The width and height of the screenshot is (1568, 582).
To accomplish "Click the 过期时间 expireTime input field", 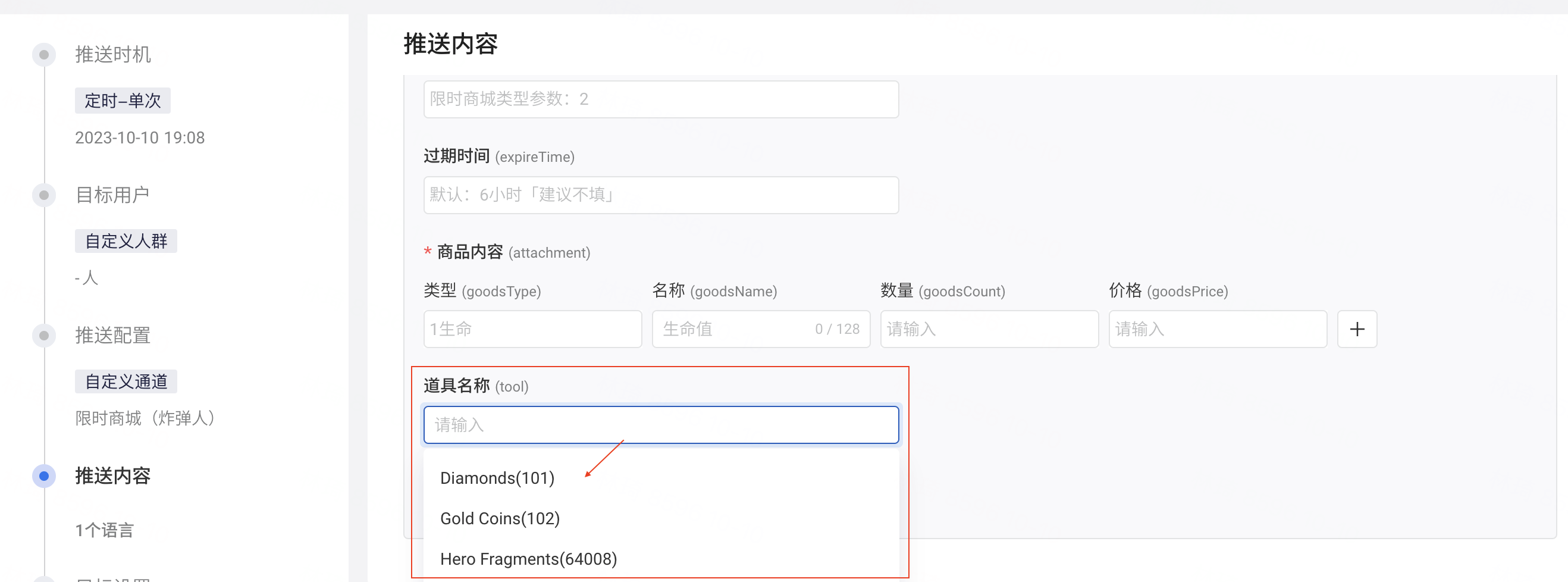I will click(660, 195).
